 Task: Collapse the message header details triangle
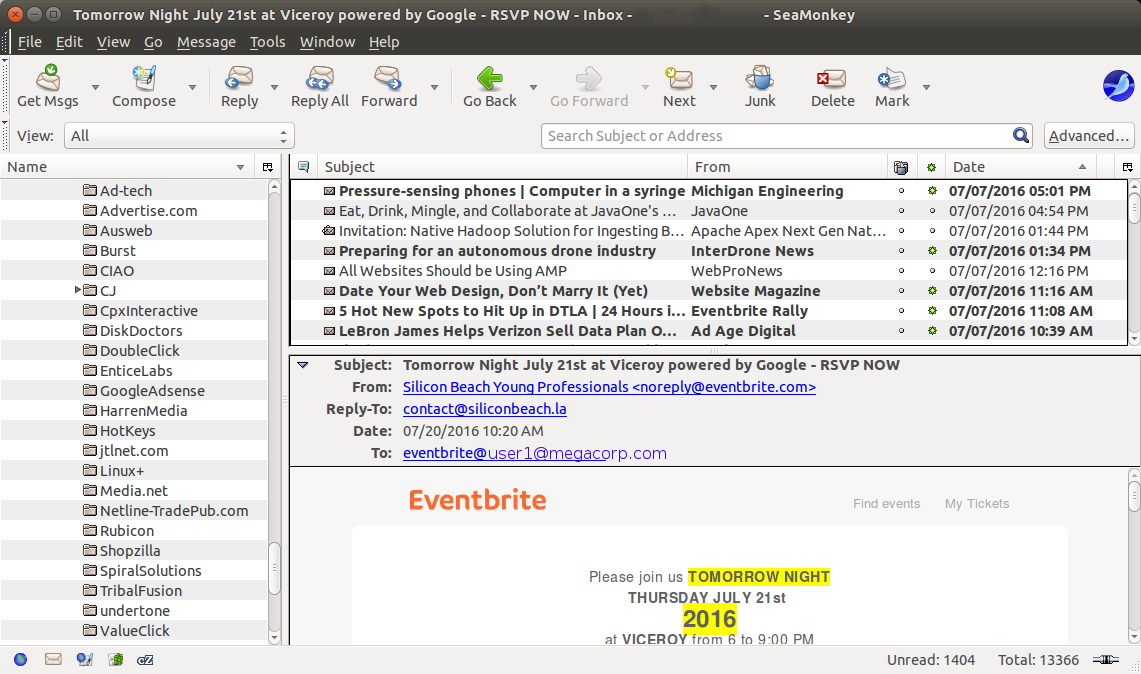[x=303, y=366]
